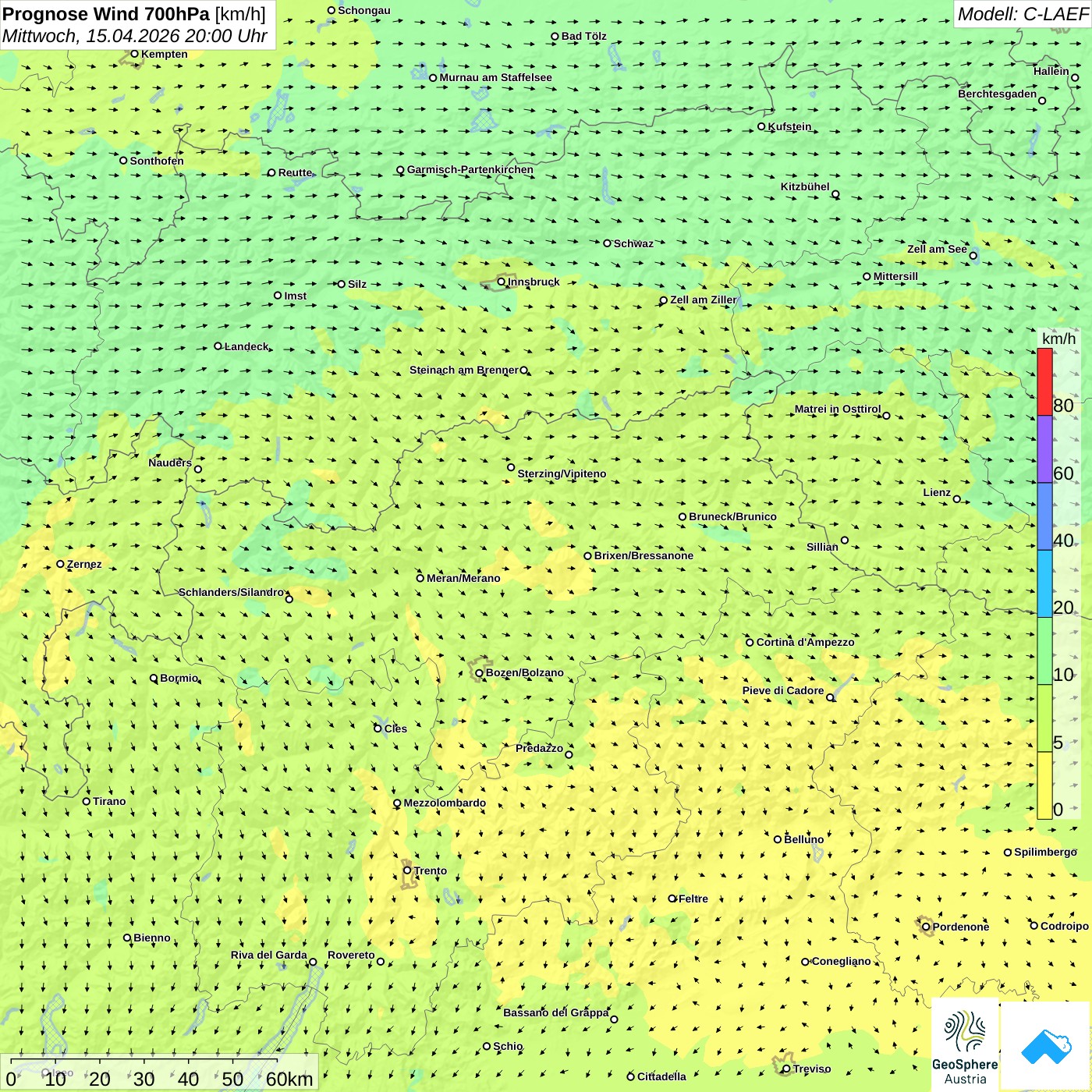Pick the dark yellow 0–5 legend swatch
Viewport: 1092px width, 1092px height.
1044,785
